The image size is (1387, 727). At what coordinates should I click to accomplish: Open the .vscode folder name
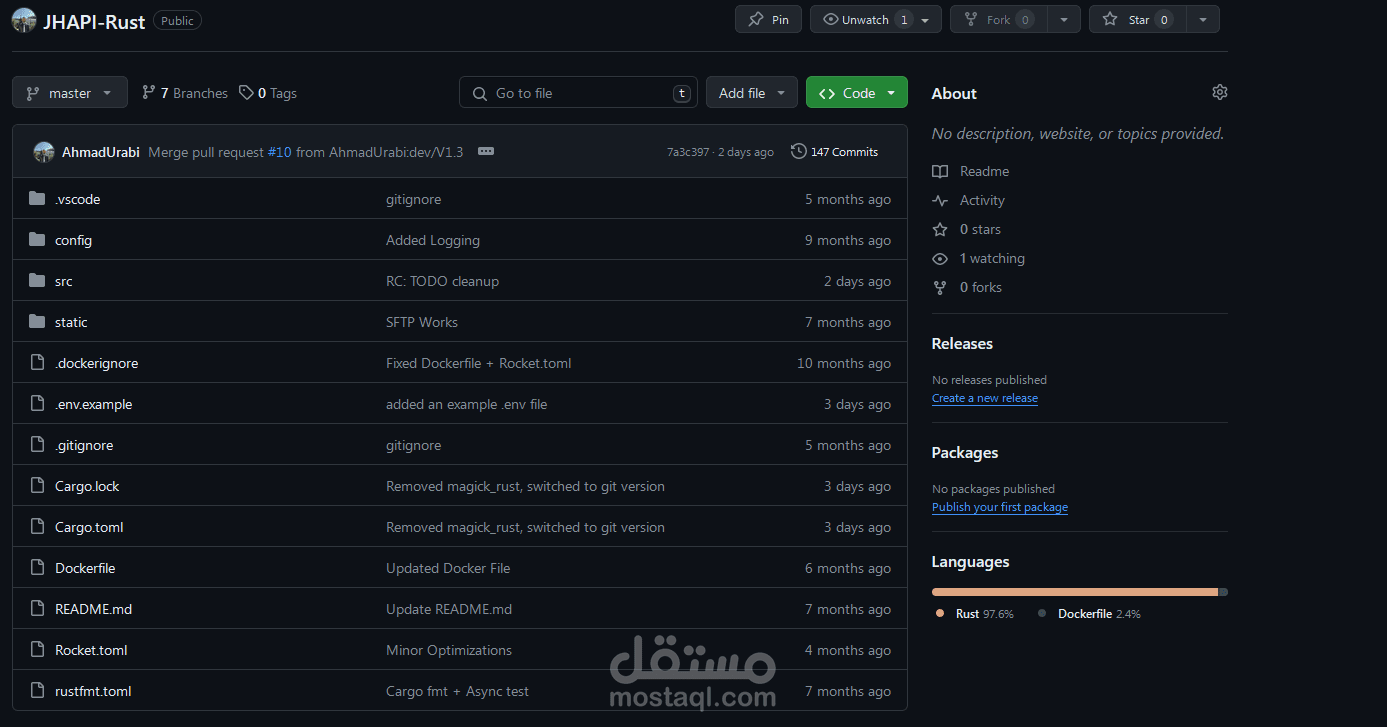click(x=78, y=199)
